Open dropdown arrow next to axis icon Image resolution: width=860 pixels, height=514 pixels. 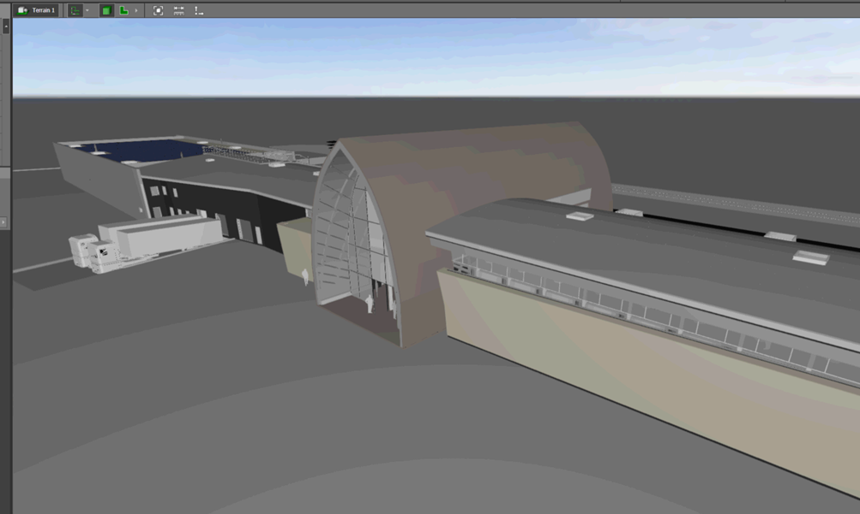click(x=87, y=10)
